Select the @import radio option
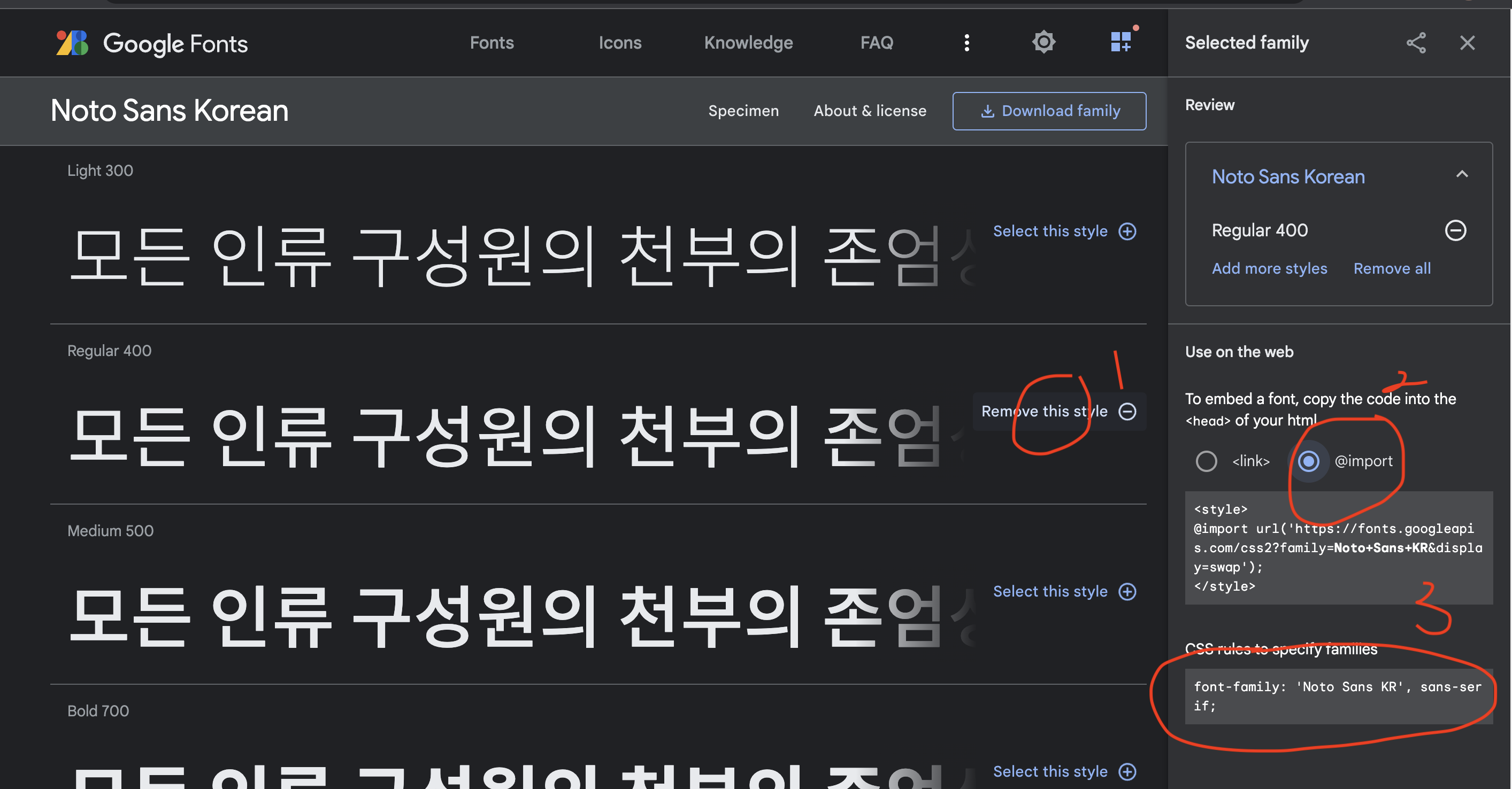Screen dimensions: 1512x789 [x=1308, y=461]
